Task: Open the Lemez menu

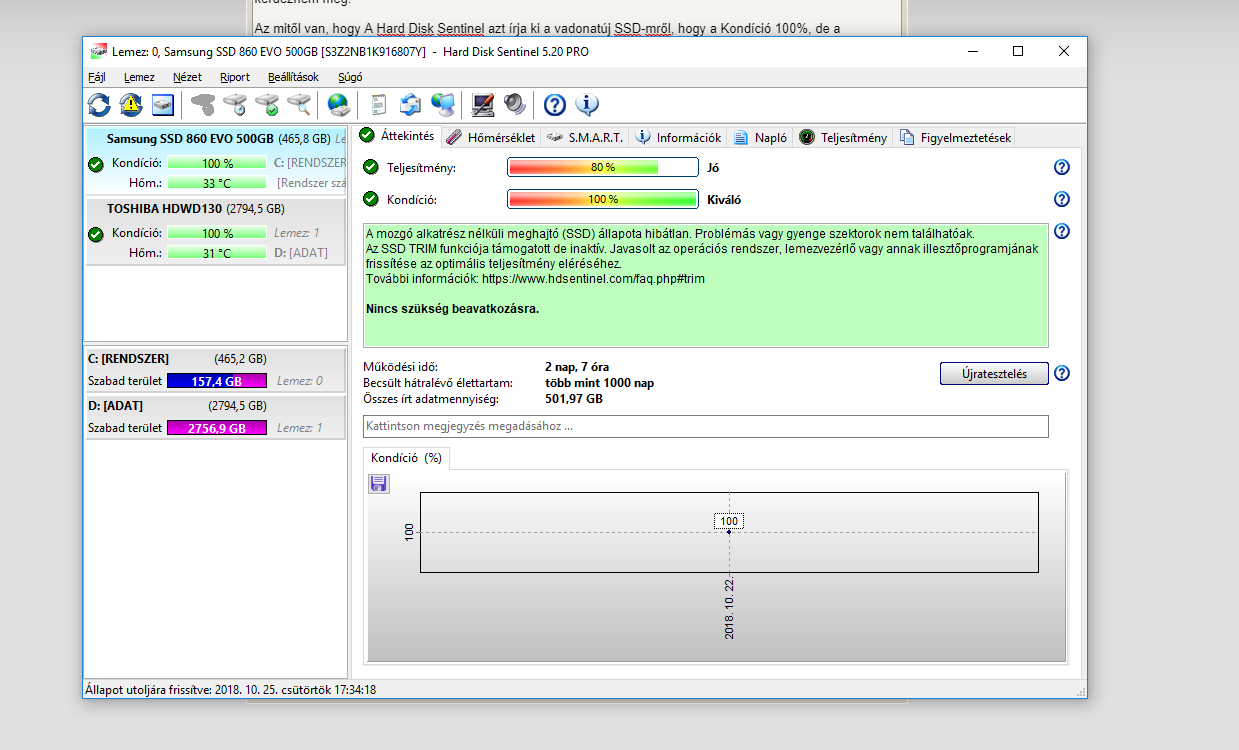Action: coord(139,77)
